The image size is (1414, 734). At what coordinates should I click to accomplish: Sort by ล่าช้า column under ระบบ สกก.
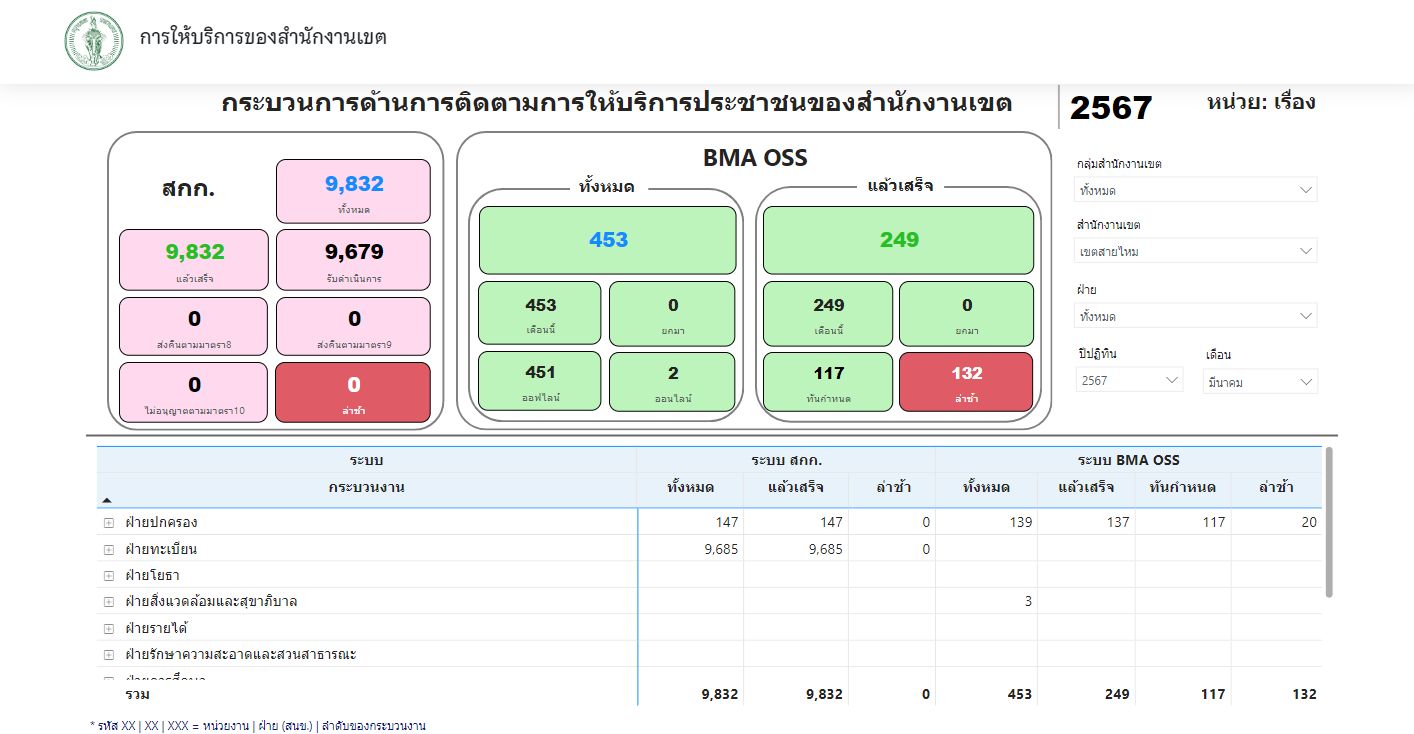(893, 488)
